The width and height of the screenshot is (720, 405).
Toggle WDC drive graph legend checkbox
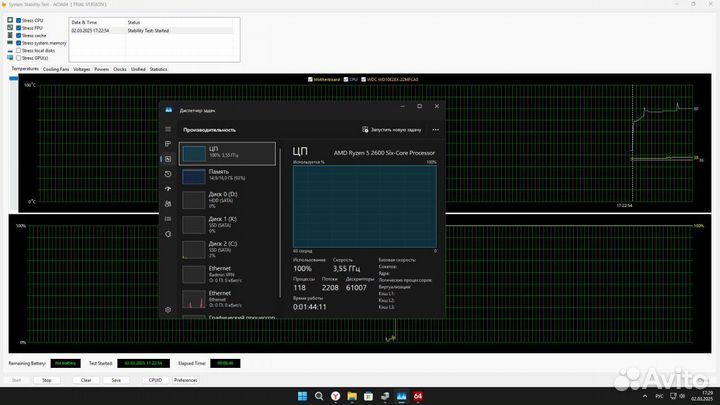click(x=363, y=79)
